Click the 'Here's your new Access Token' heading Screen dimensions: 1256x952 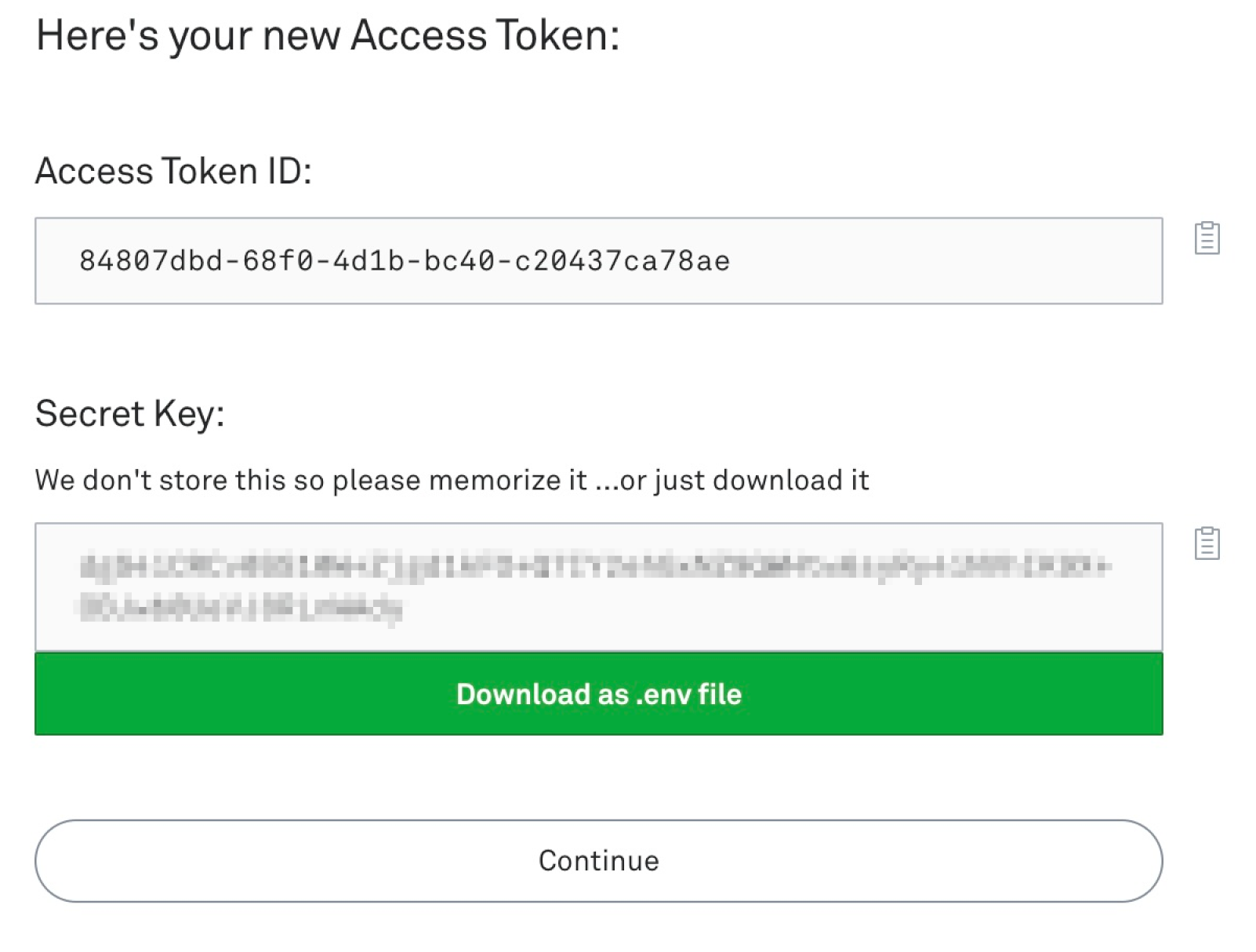click(328, 35)
